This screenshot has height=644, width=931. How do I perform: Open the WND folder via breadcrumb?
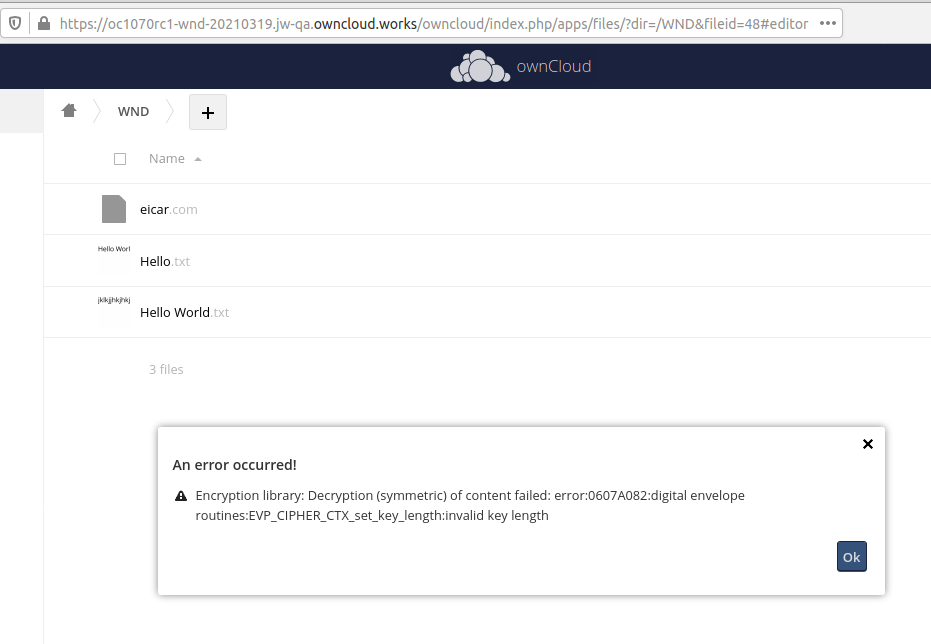point(133,111)
